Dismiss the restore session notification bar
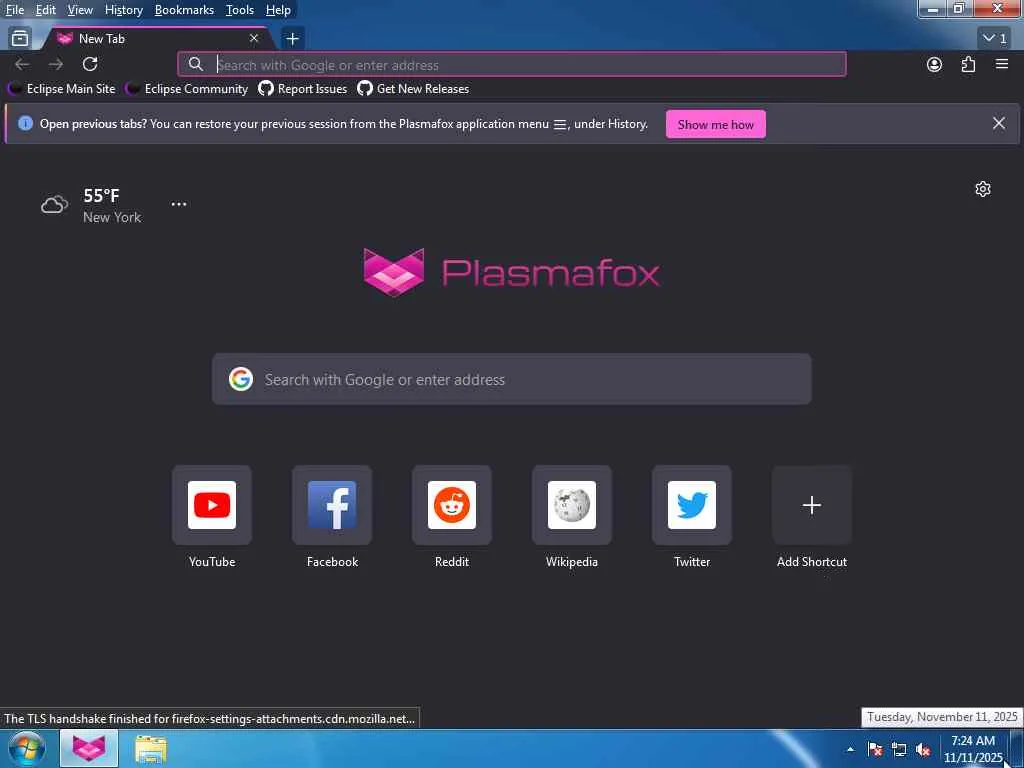Screen dimensions: 1024x768 click(x=998, y=123)
